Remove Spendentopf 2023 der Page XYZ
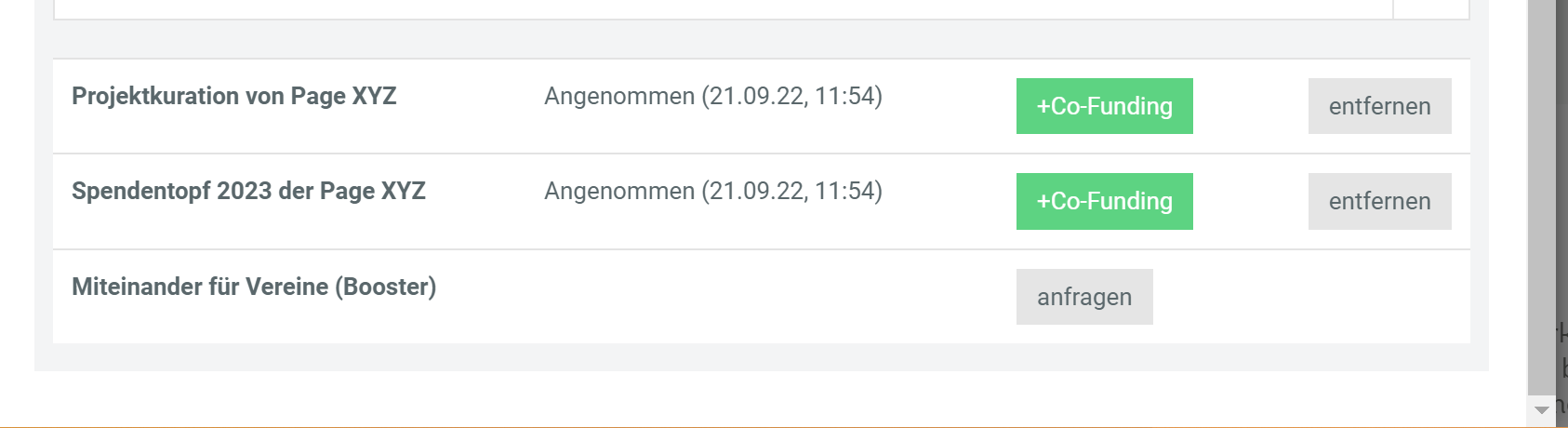Viewport: 1568px width, 428px height. 1379,201
